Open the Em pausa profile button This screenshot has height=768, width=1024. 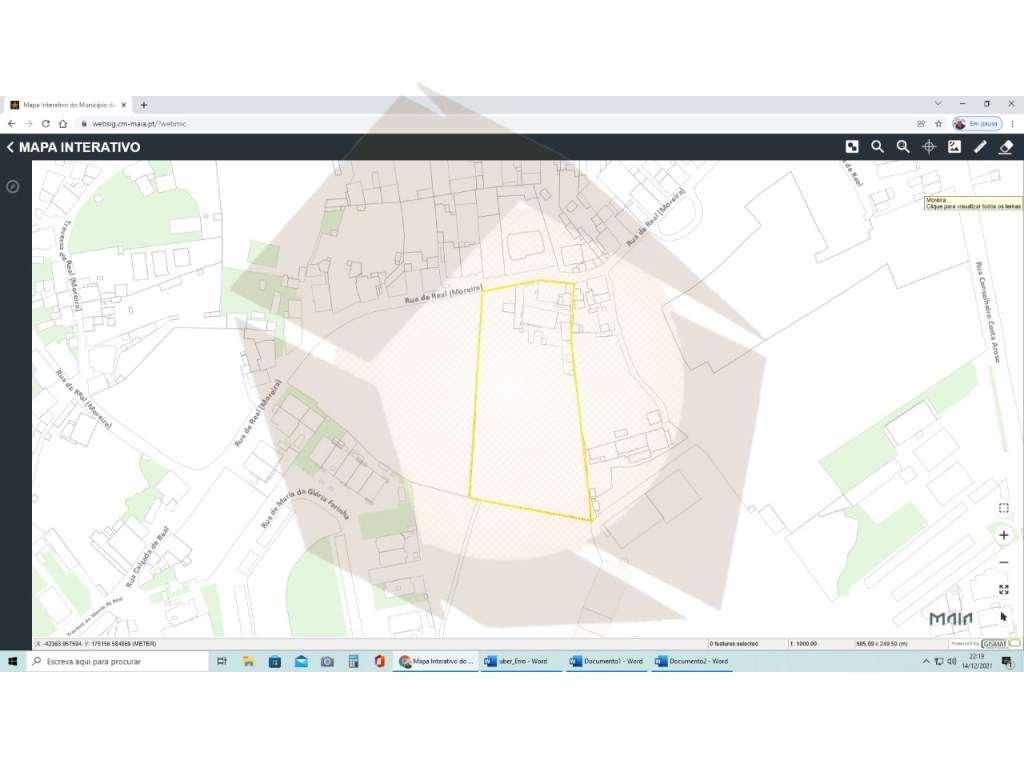(977, 123)
